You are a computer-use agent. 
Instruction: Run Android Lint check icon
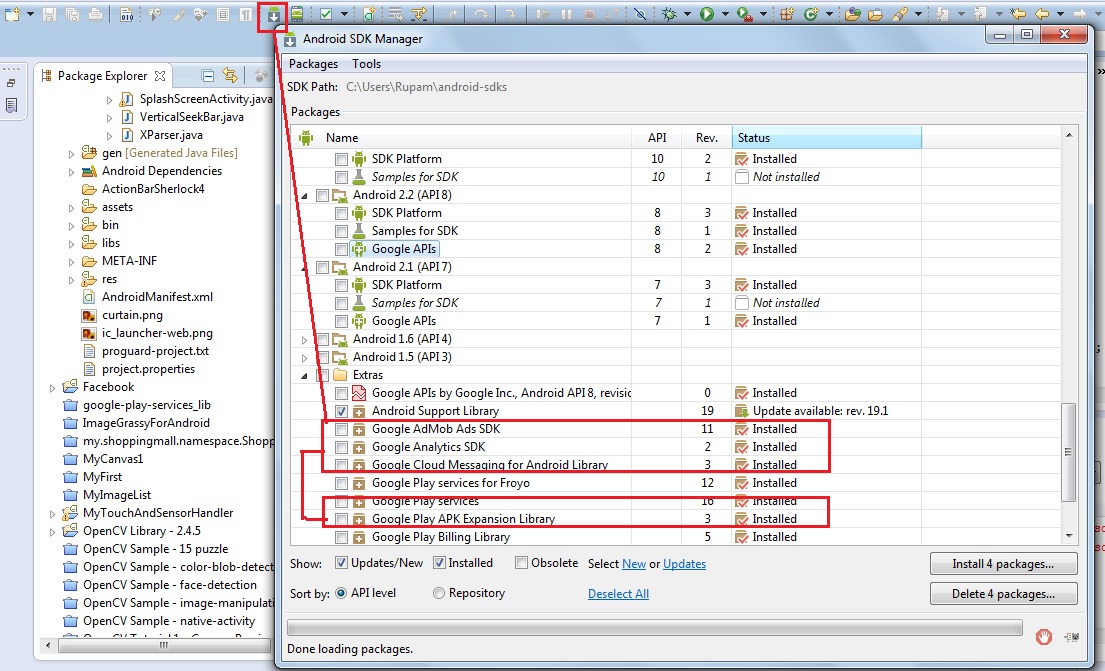point(326,13)
